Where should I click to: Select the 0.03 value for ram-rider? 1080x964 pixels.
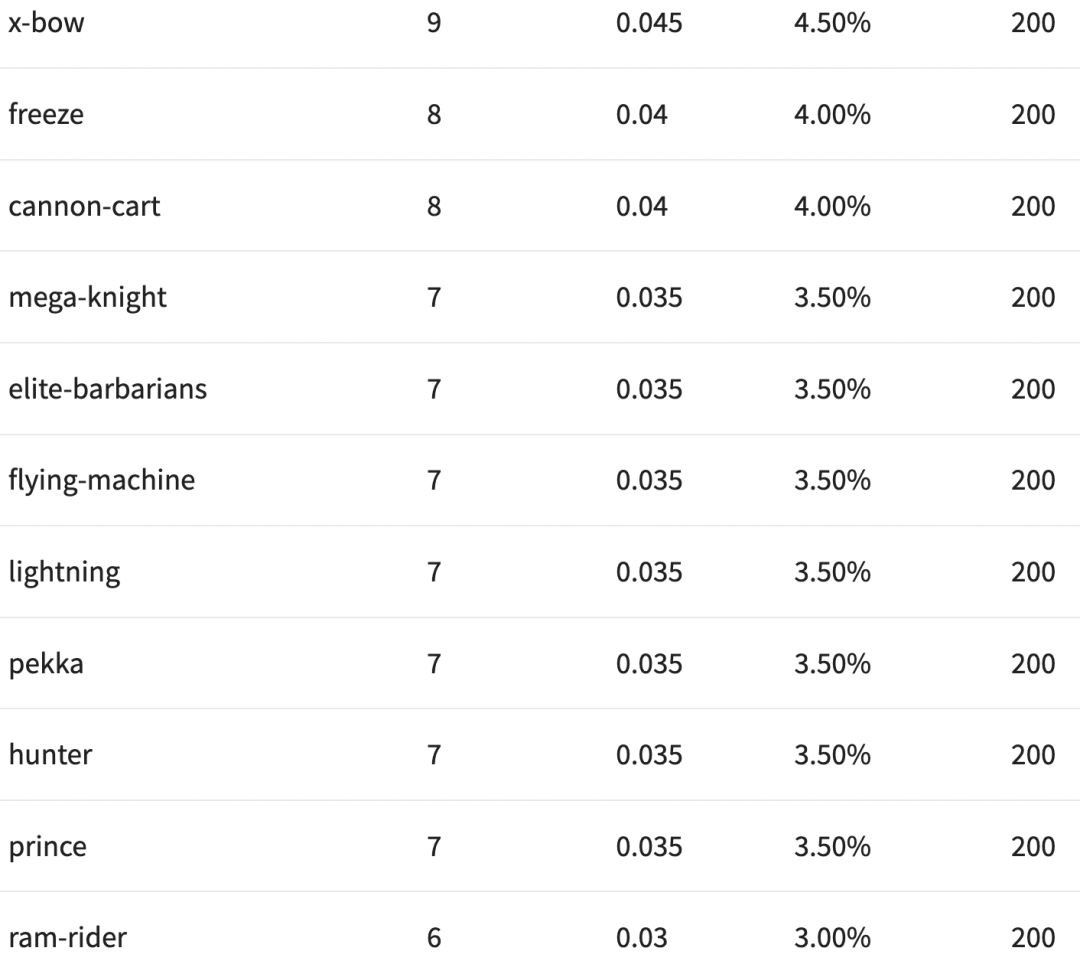[641, 938]
